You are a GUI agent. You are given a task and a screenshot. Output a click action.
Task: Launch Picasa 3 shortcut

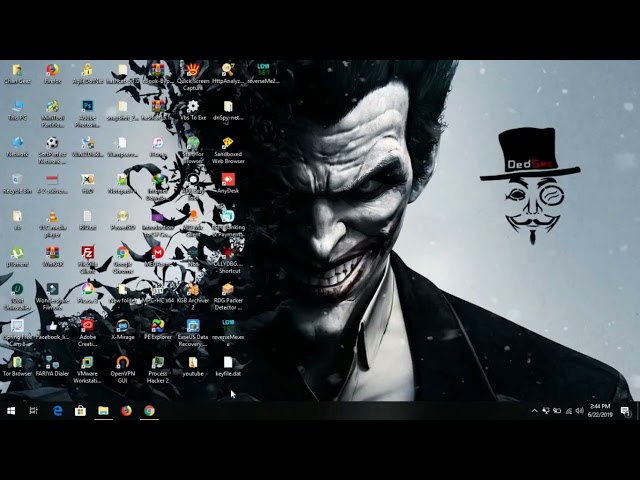tap(87, 293)
